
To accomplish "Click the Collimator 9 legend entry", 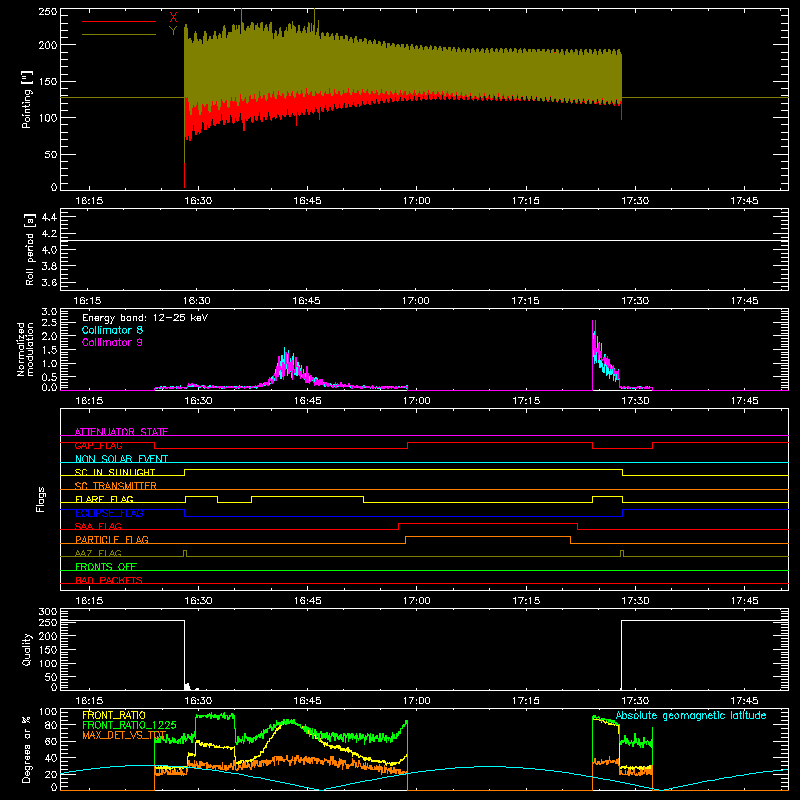I will click(112, 342).
